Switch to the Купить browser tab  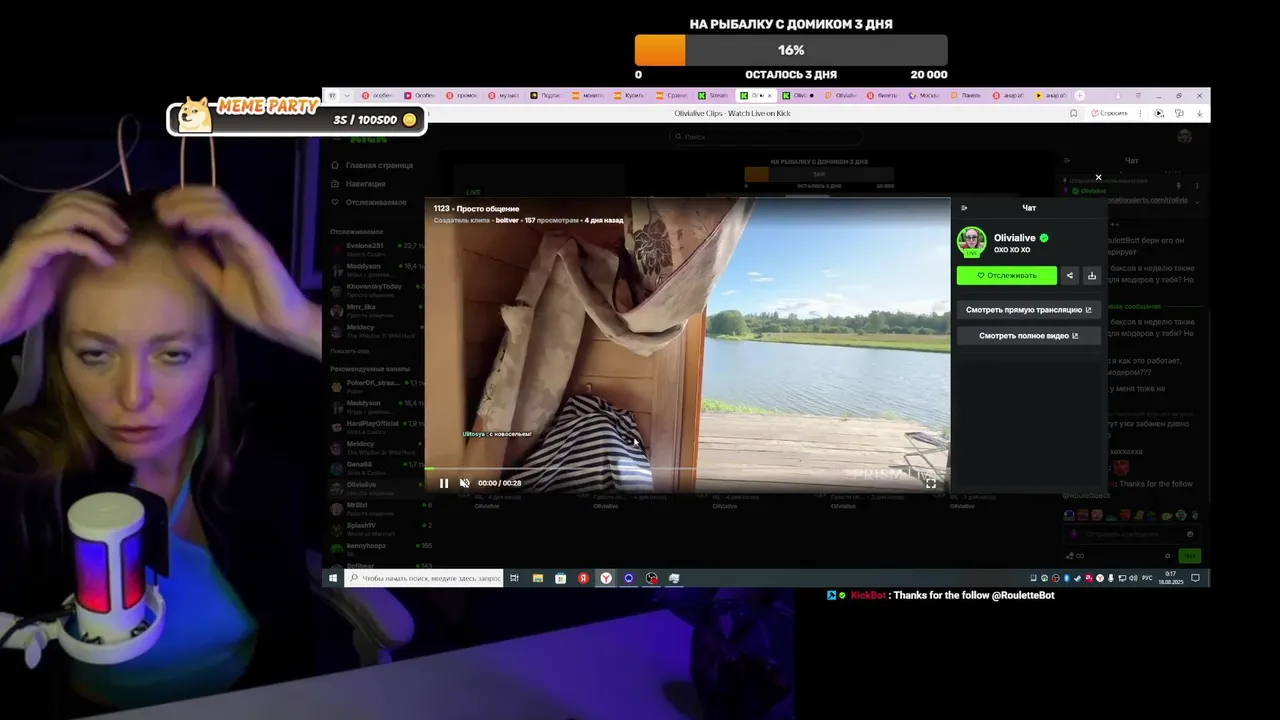tap(630, 96)
